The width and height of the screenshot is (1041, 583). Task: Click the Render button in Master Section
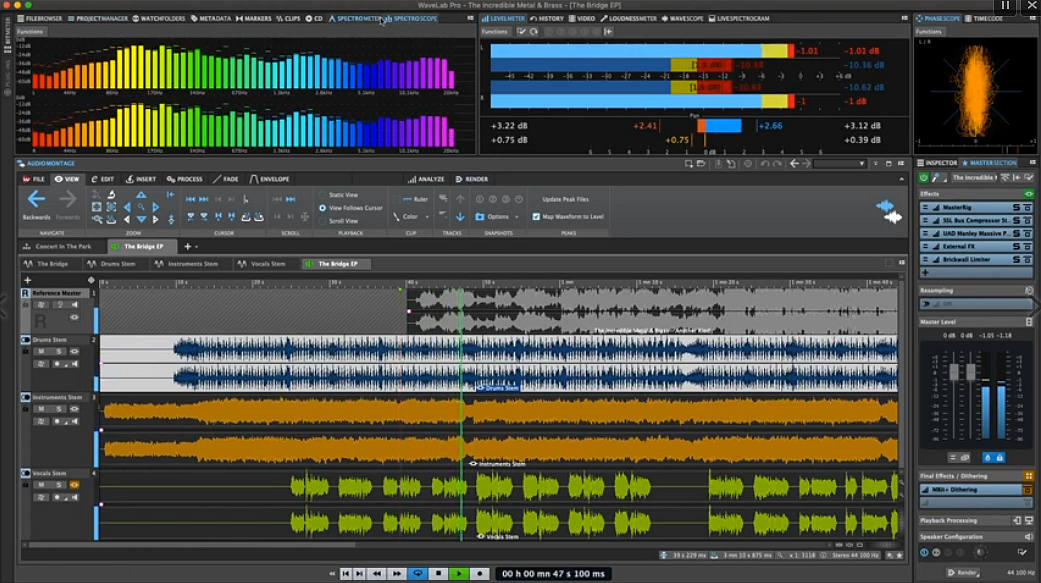click(x=963, y=572)
